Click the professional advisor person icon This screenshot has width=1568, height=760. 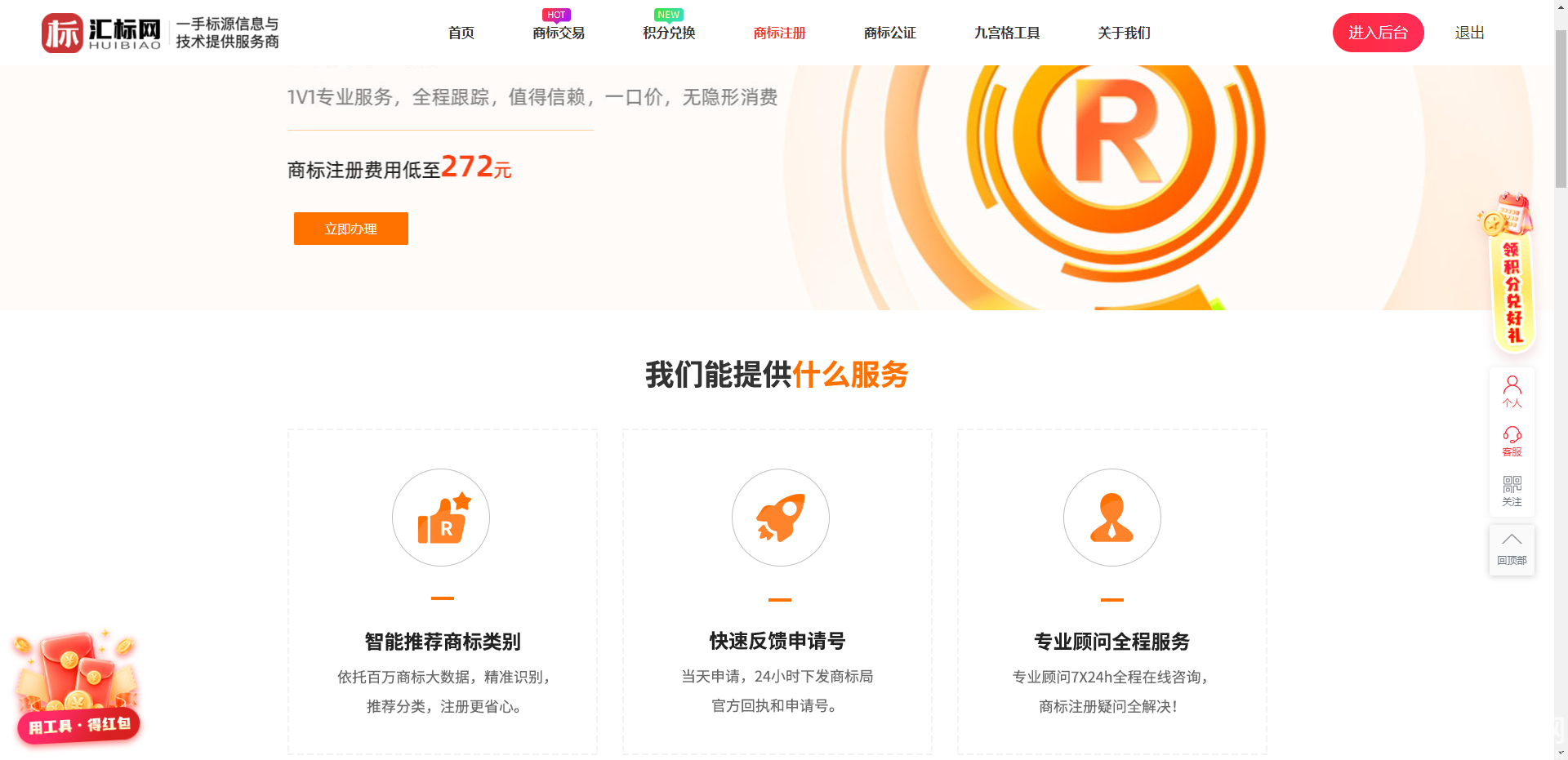pyautogui.click(x=1112, y=518)
